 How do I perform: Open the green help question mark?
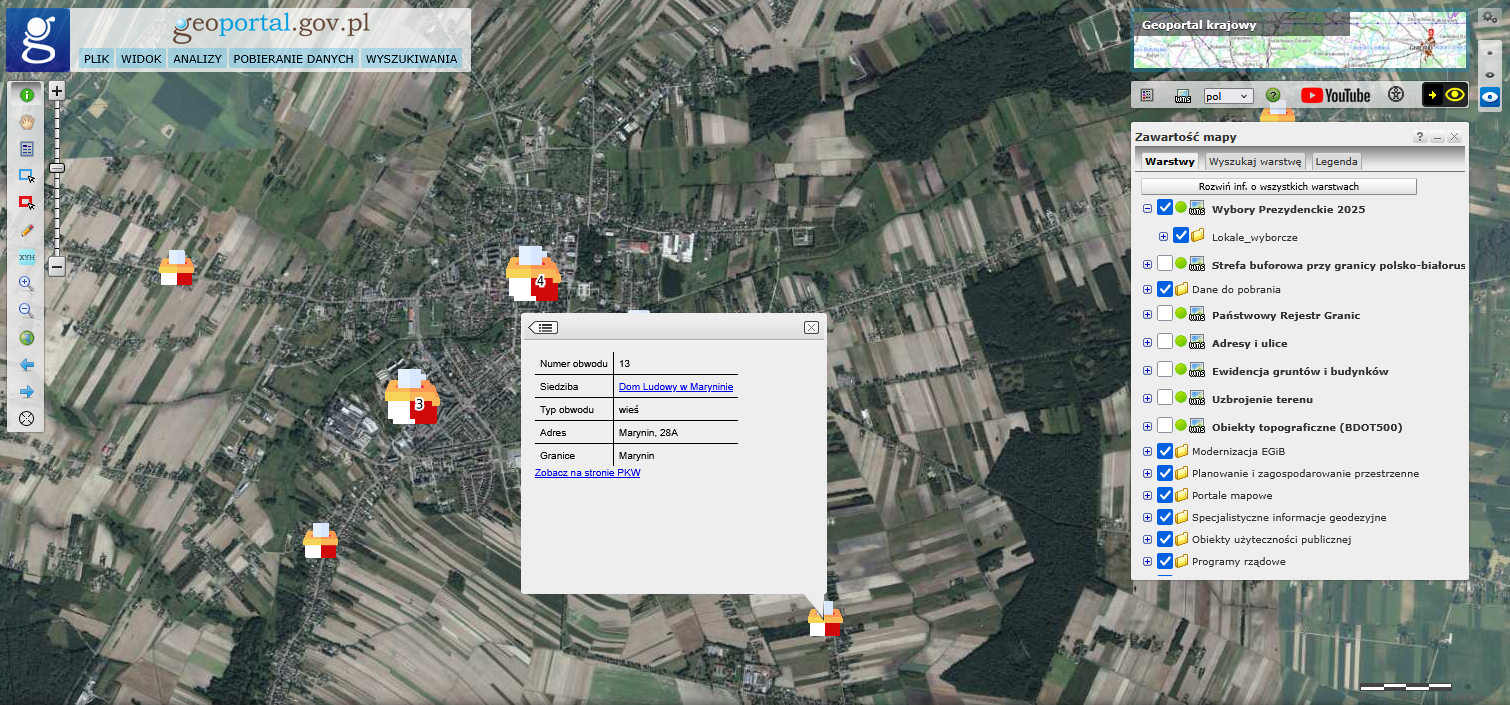[x=1273, y=95]
